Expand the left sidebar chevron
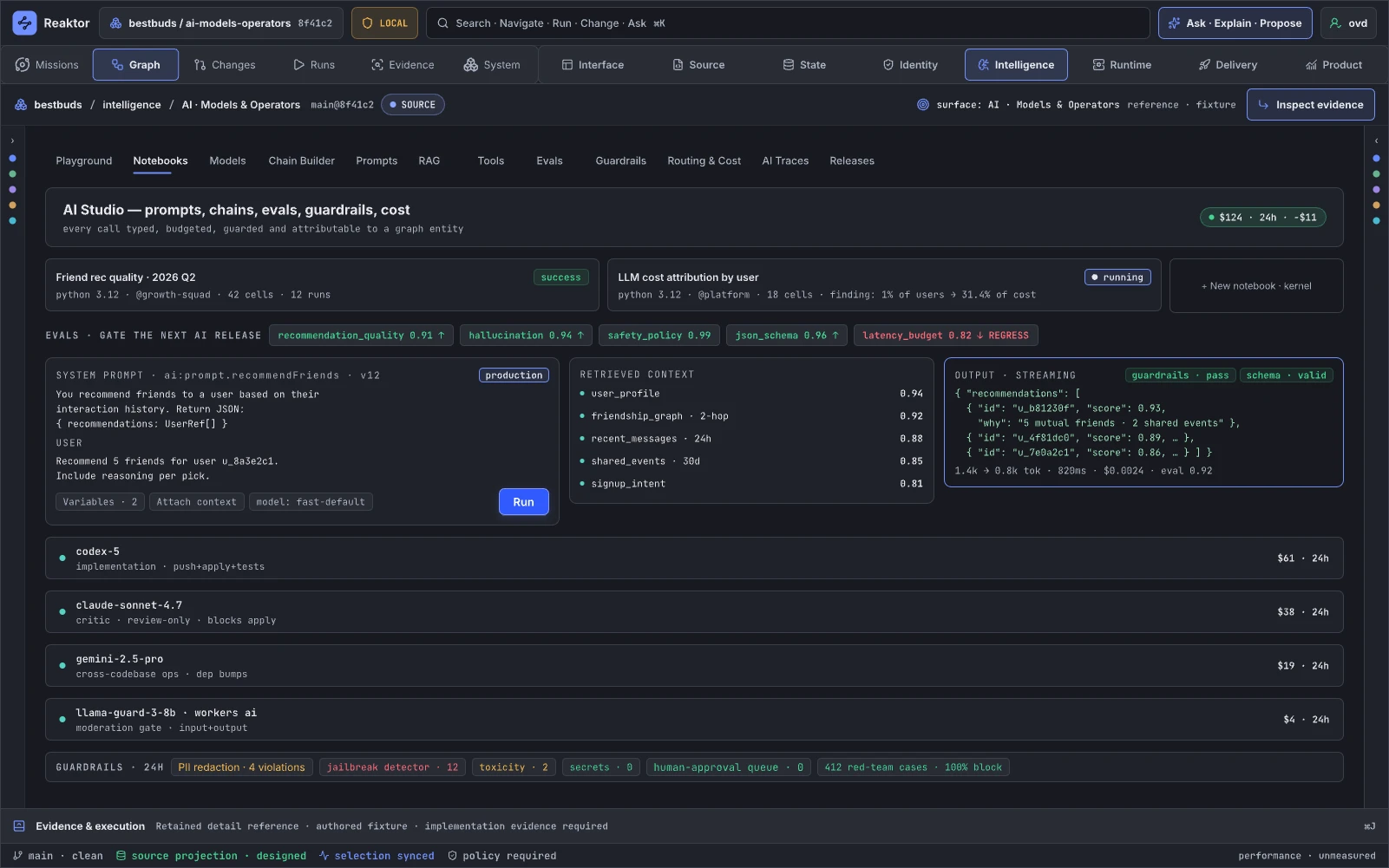 pos(12,140)
